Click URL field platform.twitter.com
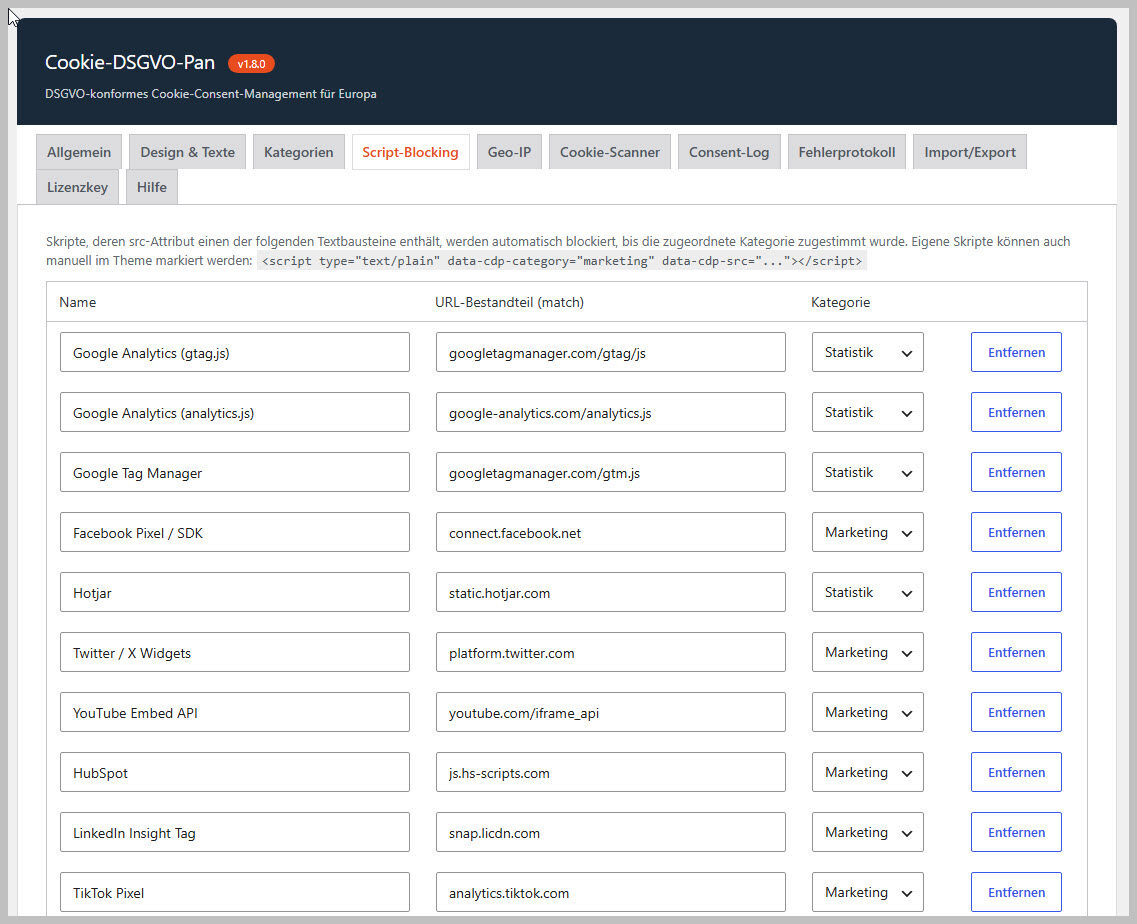Viewport: 1137px width, 924px height. pyautogui.click(x=611, y=652)
